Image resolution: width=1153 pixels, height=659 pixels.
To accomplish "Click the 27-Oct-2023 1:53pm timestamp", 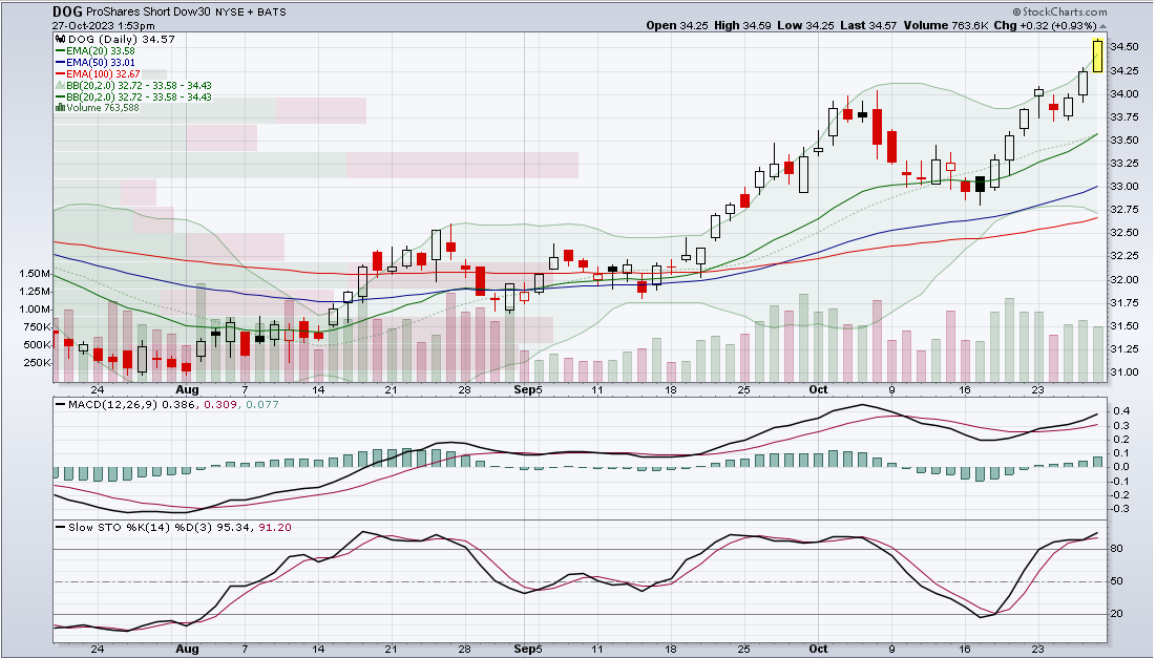I will point(104,26).
